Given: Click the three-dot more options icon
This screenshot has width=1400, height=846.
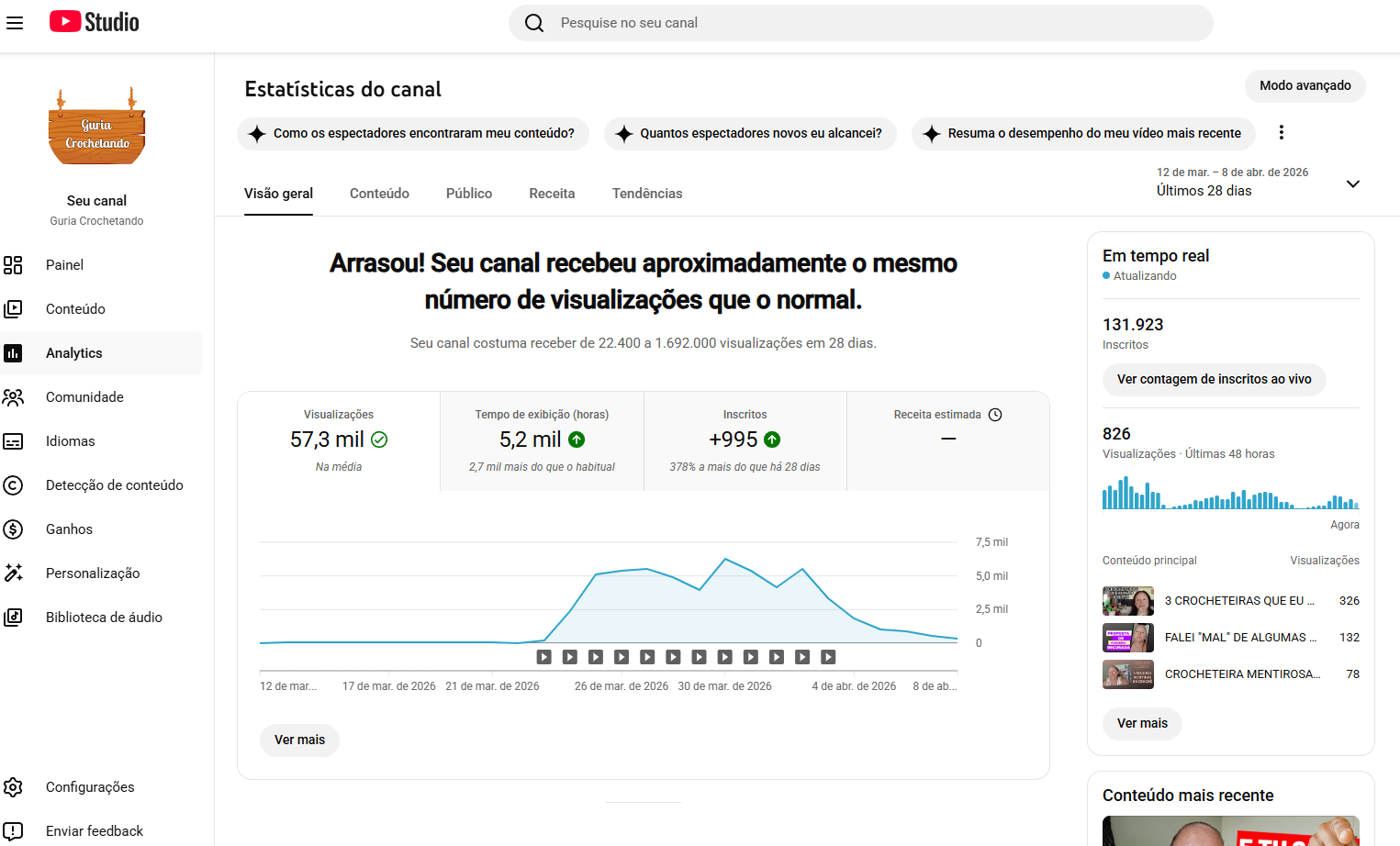Looking at the screenshot, I should coord(1281,133).
